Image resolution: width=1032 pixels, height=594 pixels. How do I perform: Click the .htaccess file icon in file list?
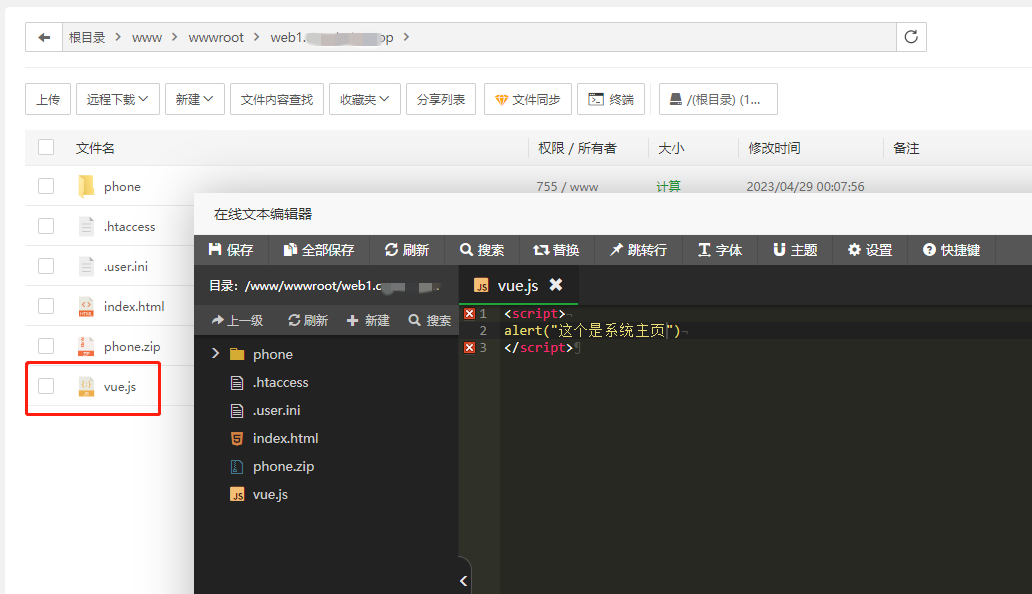point(86,226)
